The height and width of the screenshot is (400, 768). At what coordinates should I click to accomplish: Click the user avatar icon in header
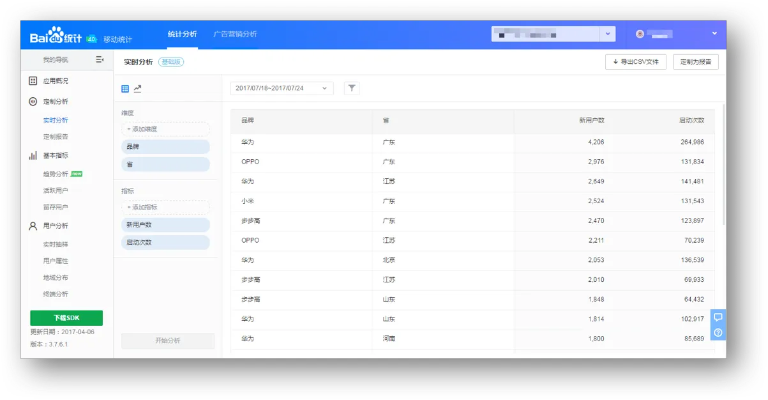(640, 34)
